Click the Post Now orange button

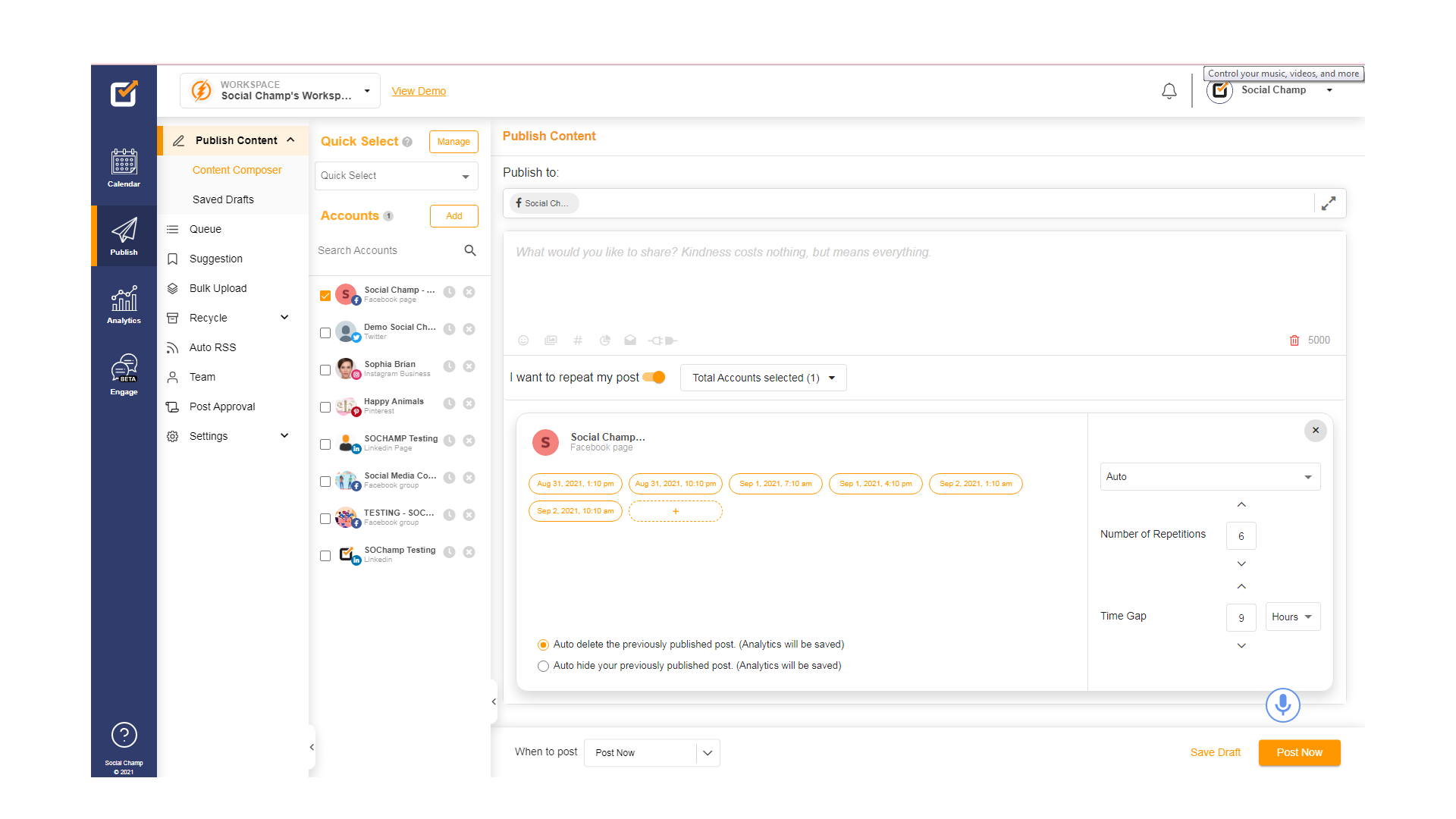[1299, 752]
